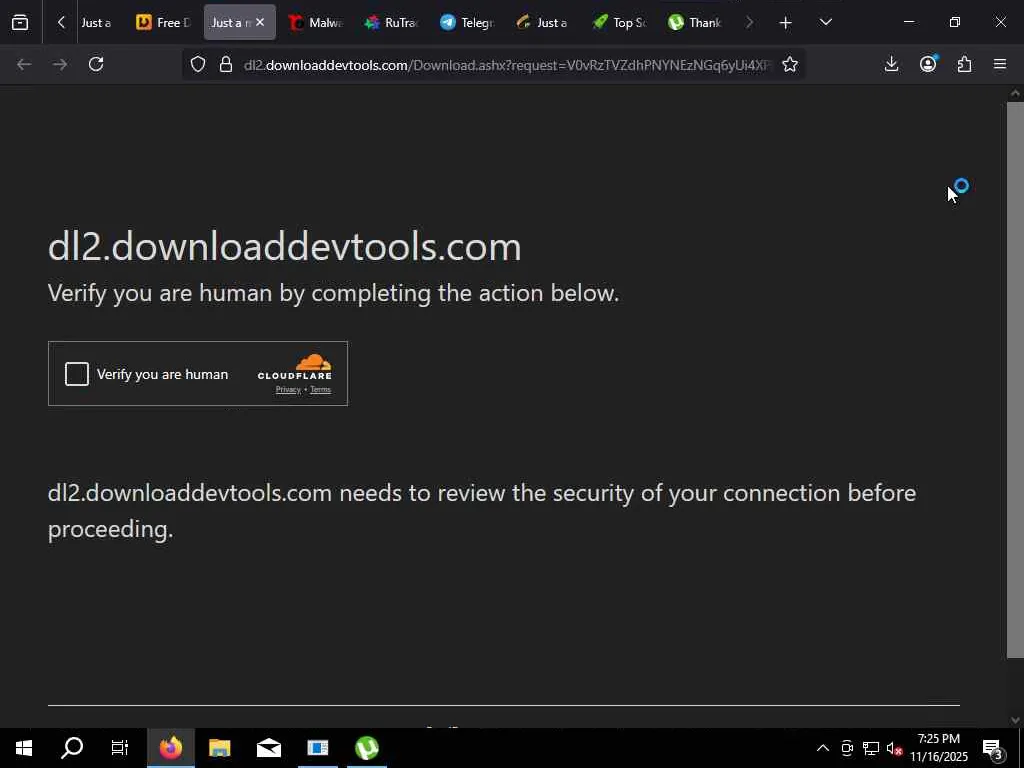Switch to the 'Free D' tab
Image resolution: width=1024 pixels, height=768 pixels.
(163, 23)
